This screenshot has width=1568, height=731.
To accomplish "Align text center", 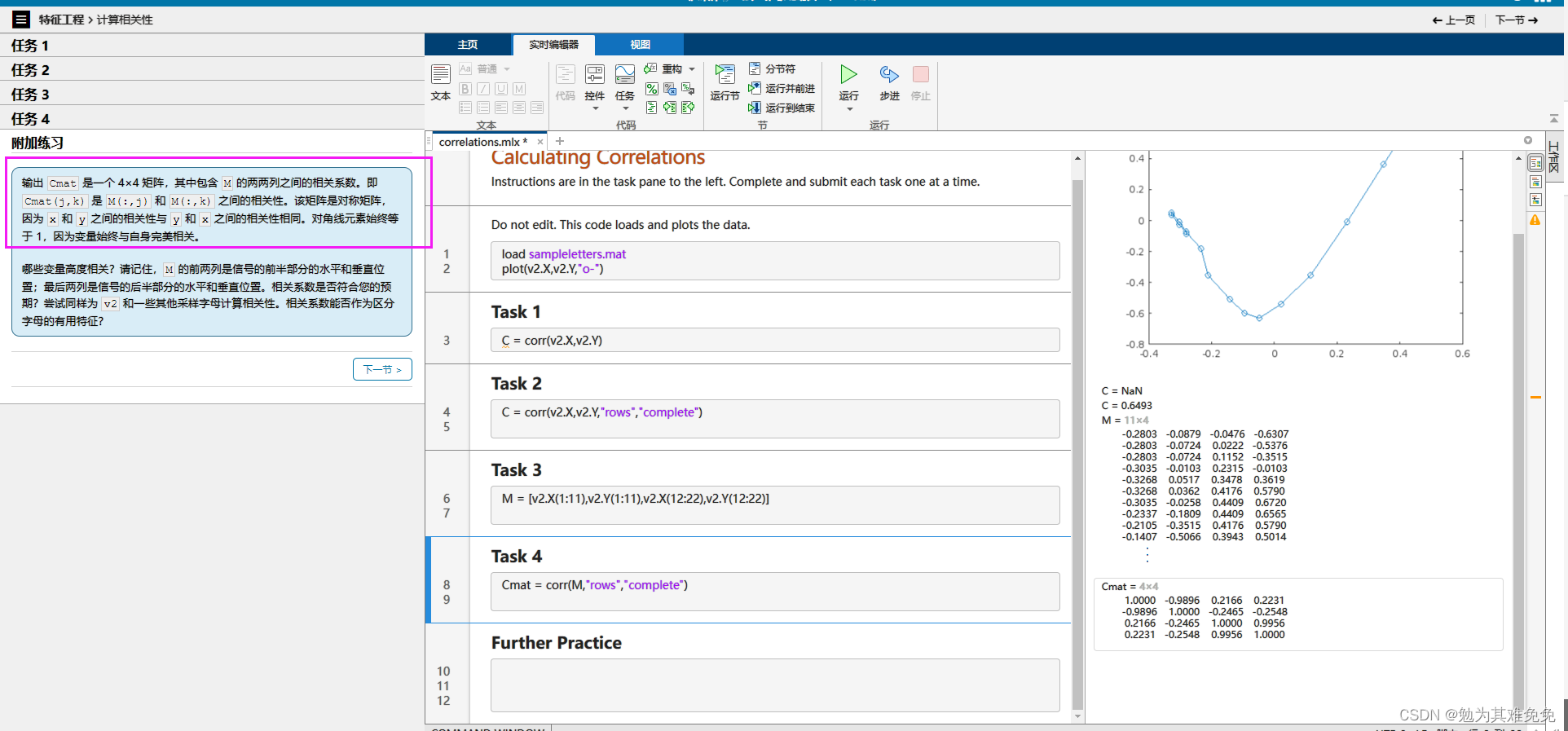I will 519,108.
